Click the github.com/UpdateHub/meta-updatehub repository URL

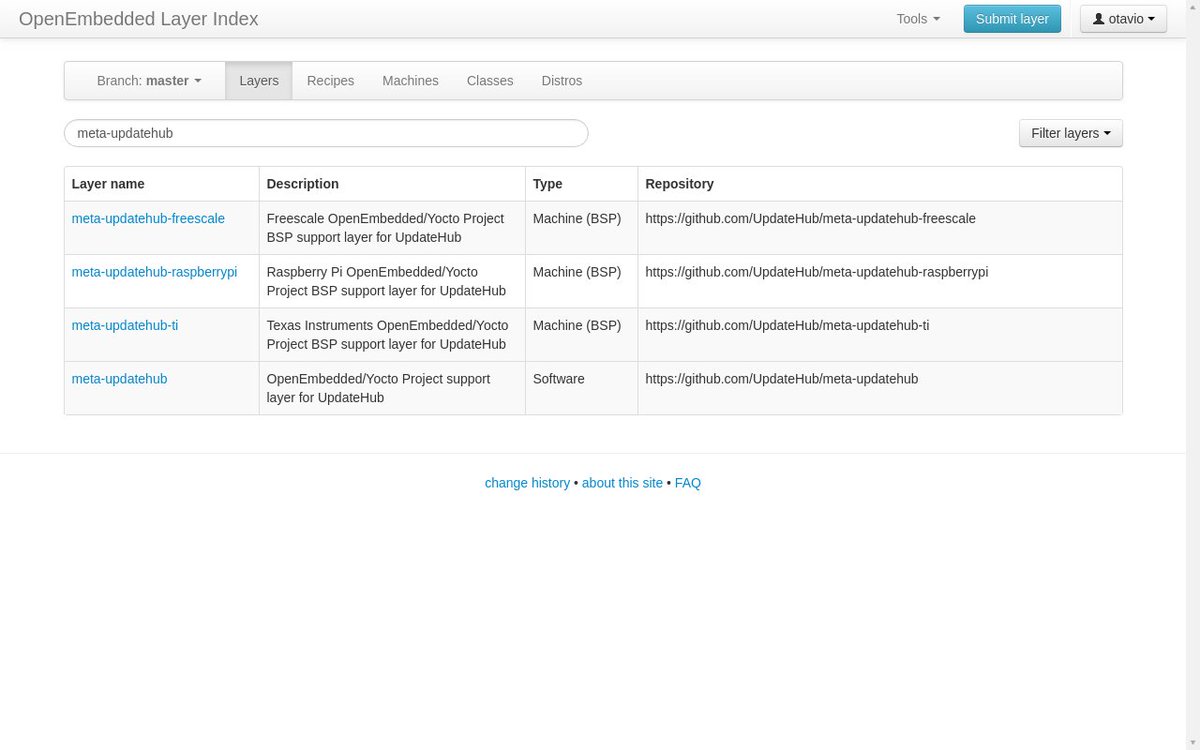click(x=782, y=379)
